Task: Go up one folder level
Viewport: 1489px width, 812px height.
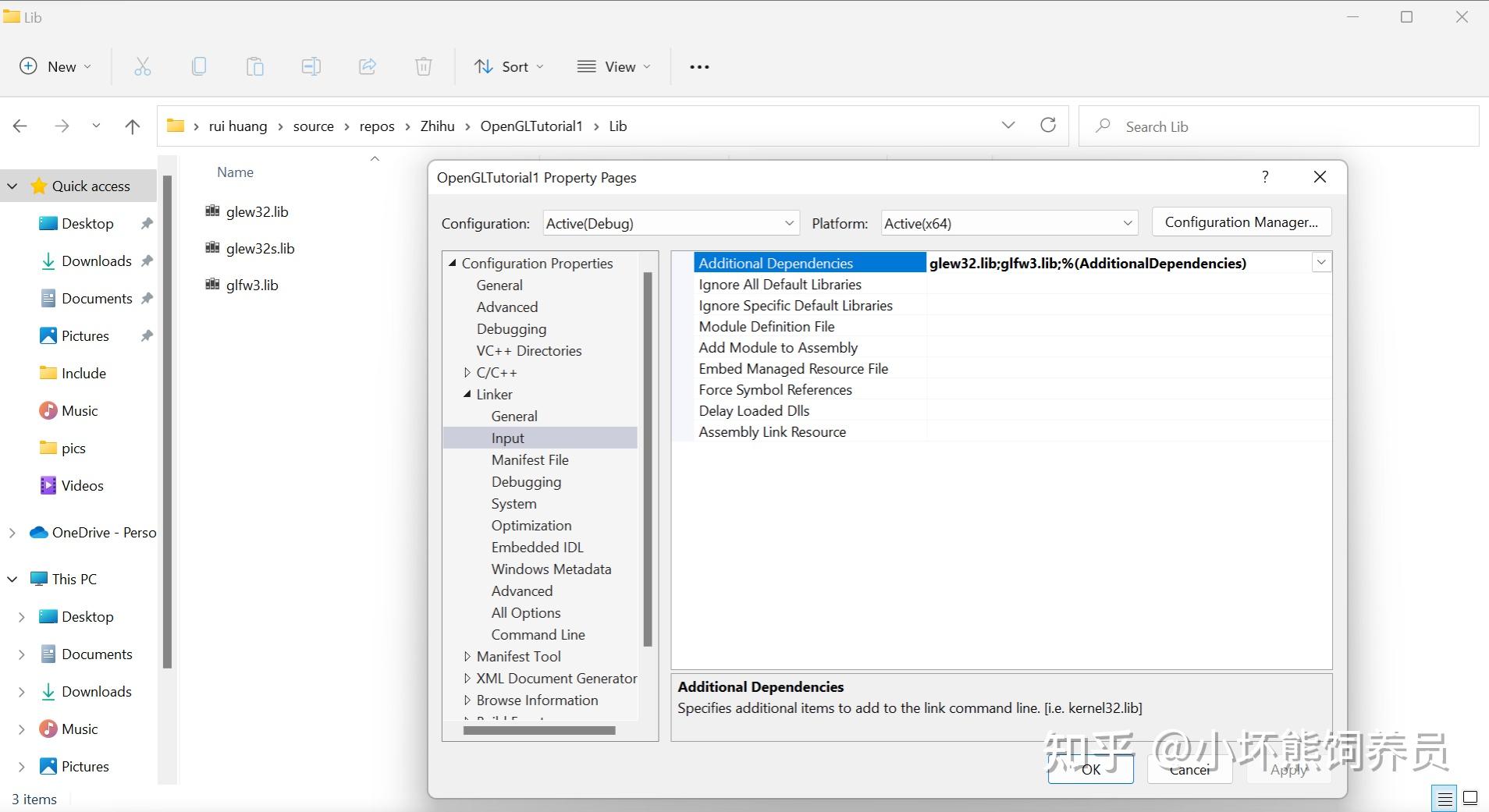Action: tap(133, 126)
